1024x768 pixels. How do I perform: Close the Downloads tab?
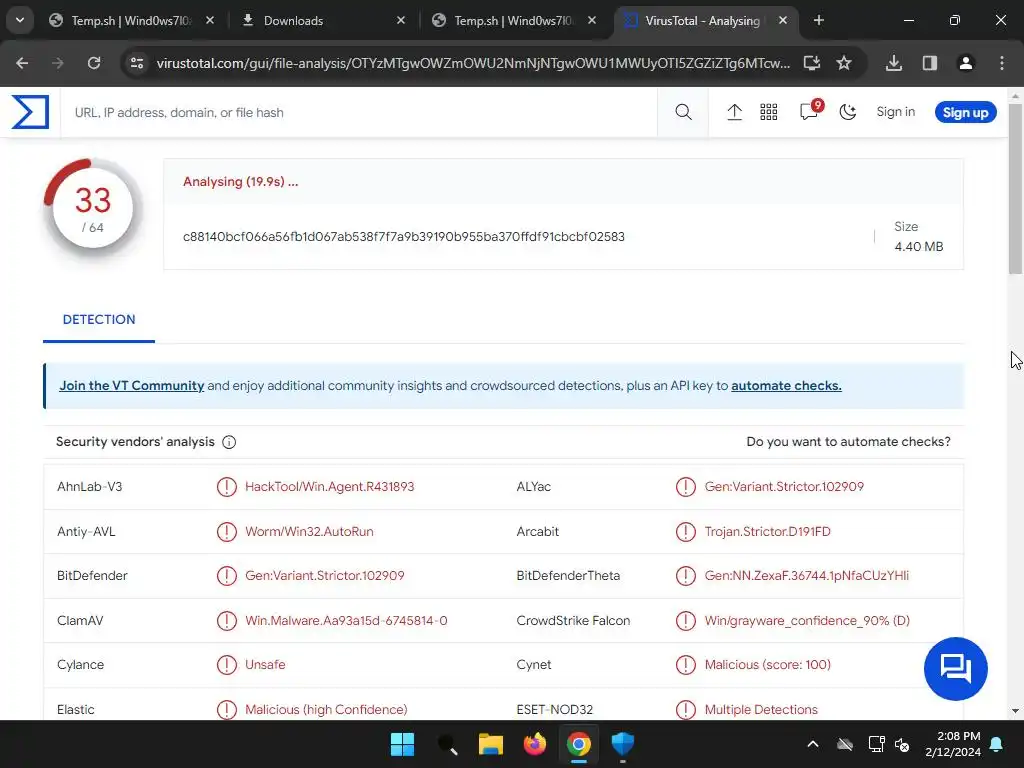tap(401, 21)
